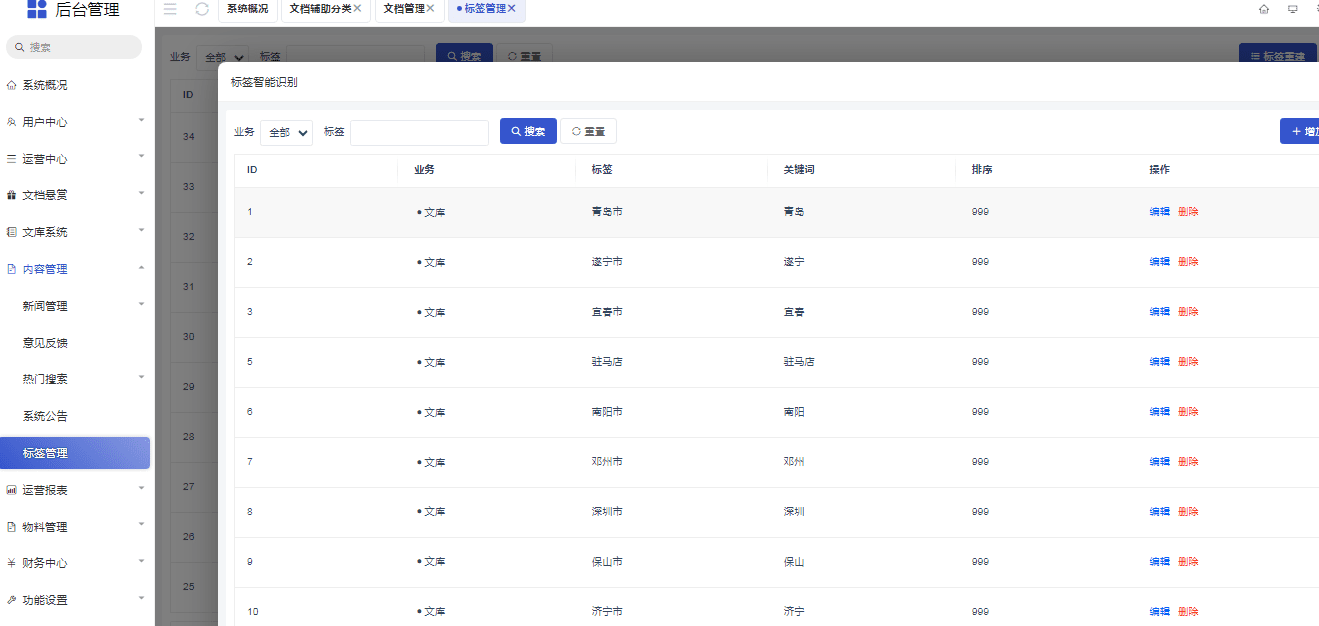Close the 文档辅助分类 tab
Screen dimensions: 1319x626
pos(358,8)
